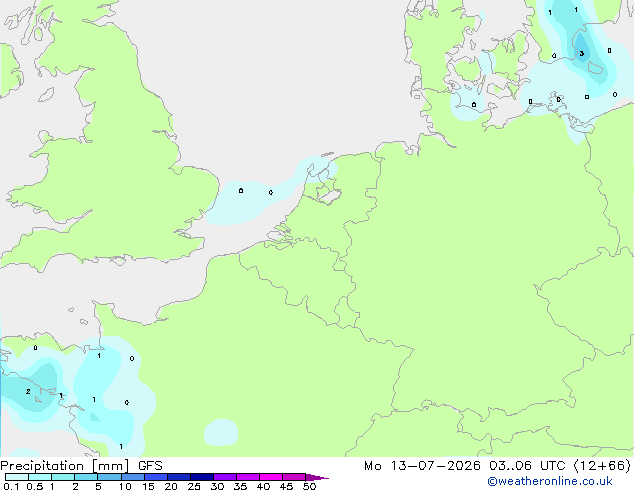Select the 25–30 mm navy legend swatch
Image resolution: width=634 pixels, height=490 pixels.
pyautogui.click(x=201, y=477)
